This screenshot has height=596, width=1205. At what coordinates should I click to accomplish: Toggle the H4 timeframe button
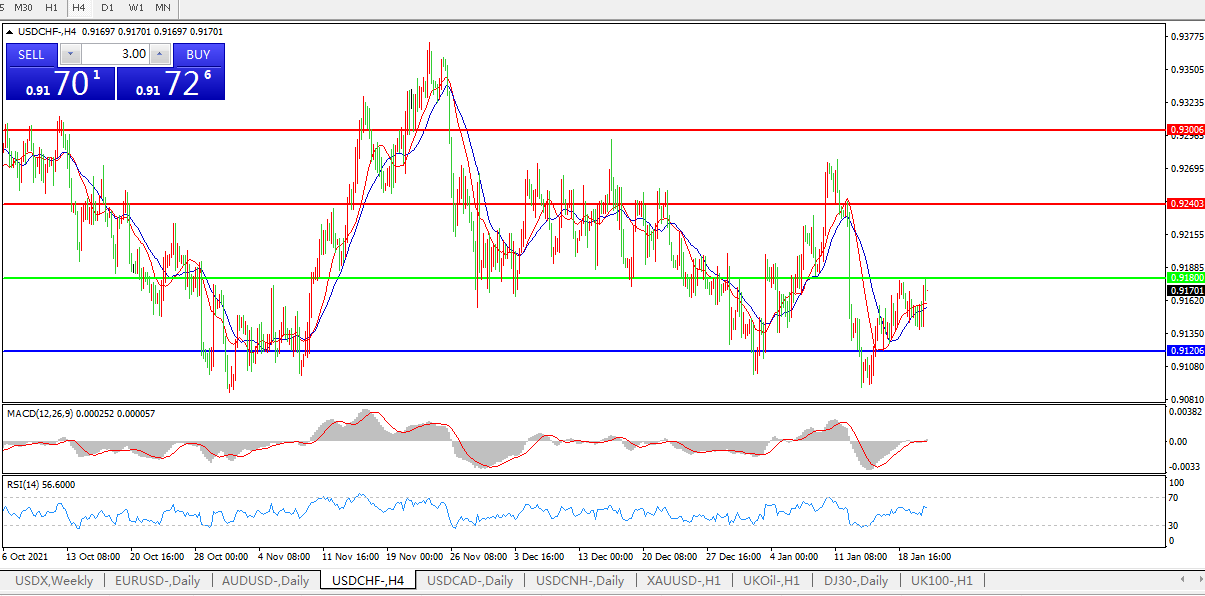(x=79, y=7)
